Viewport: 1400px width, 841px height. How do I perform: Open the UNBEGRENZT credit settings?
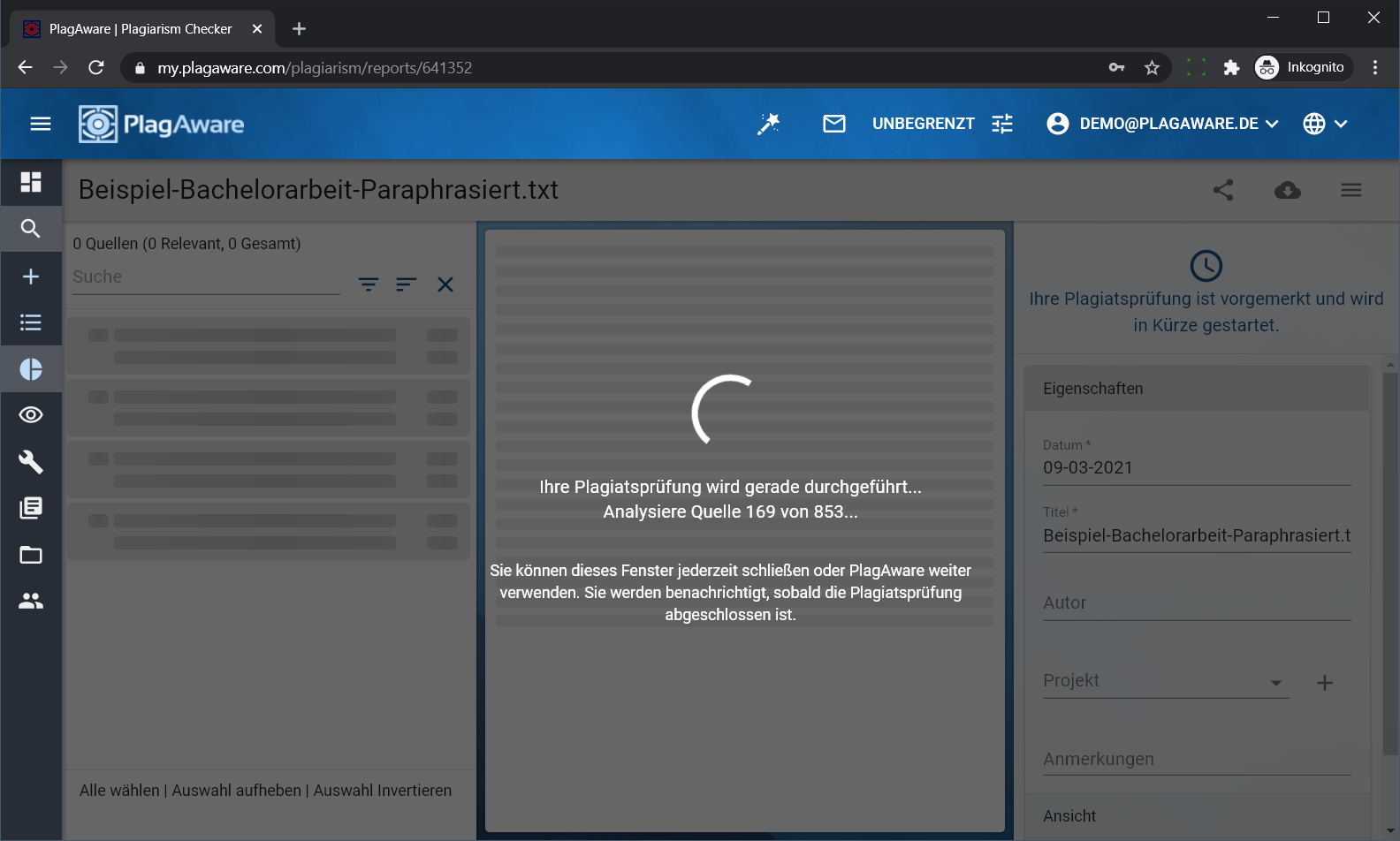click(923, 124)
